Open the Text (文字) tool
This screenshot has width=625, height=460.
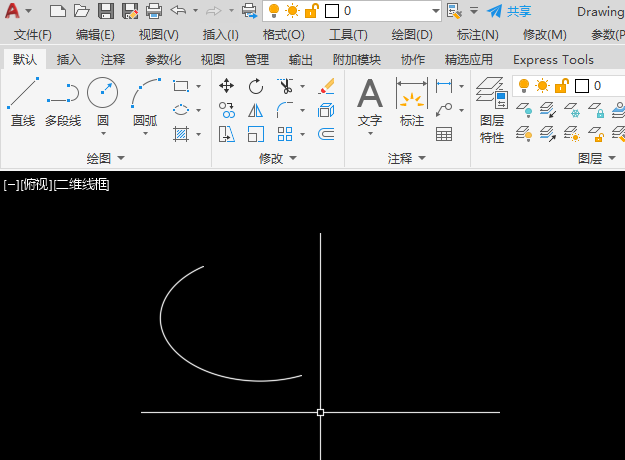[370, 102]
